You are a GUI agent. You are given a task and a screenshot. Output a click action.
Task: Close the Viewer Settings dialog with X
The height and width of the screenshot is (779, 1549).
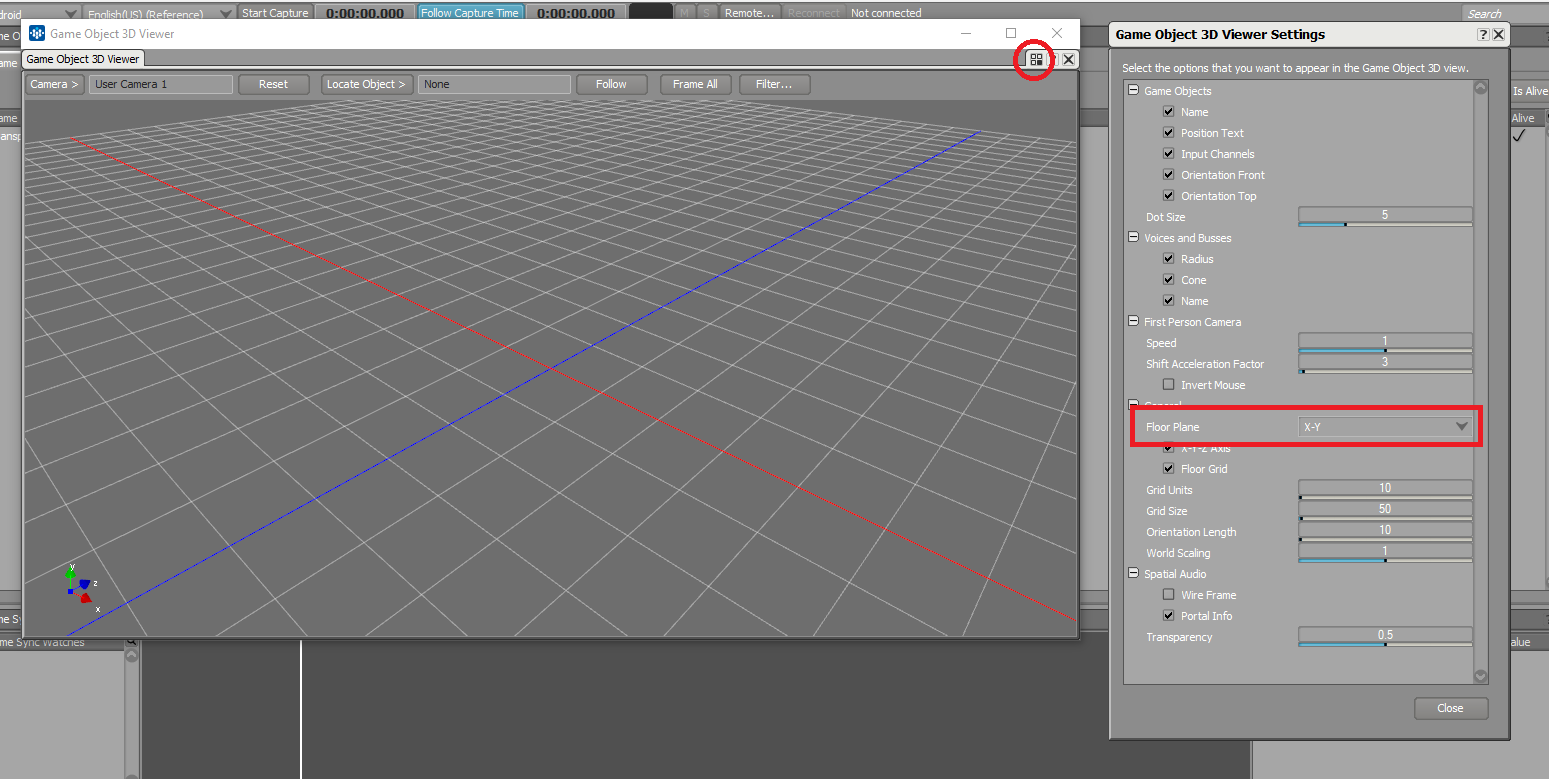click(x=1498, y=35)
